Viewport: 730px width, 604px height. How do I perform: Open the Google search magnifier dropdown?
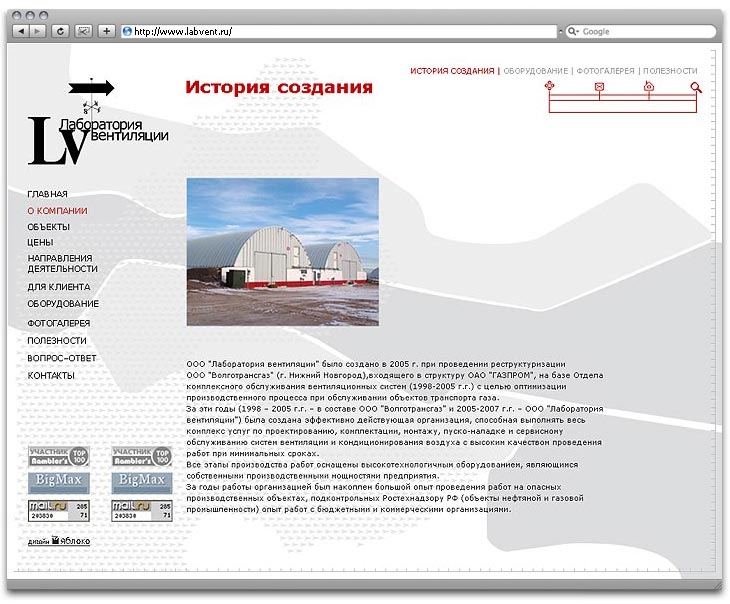tap(573, 31)
